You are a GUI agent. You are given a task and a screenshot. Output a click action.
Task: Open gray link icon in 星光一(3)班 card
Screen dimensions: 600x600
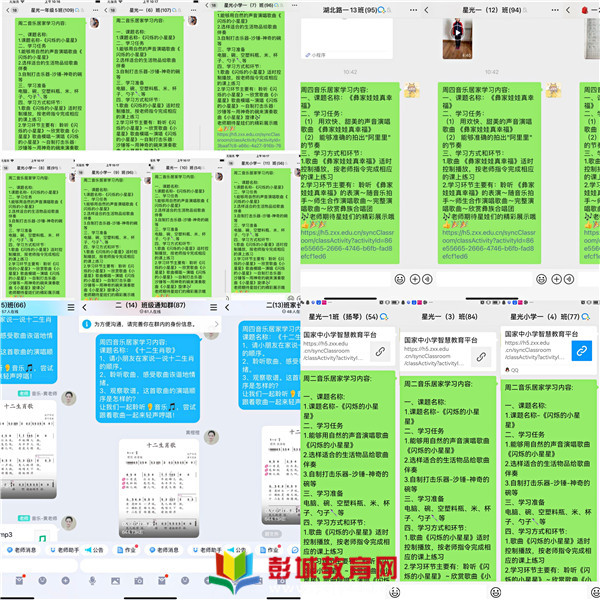[x=481, y=357]
